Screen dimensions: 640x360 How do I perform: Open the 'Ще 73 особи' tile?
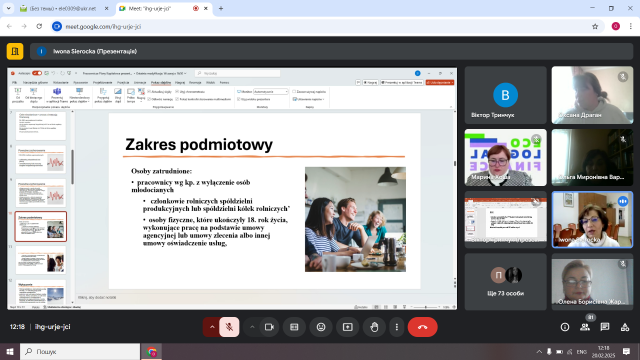point(505,282)
